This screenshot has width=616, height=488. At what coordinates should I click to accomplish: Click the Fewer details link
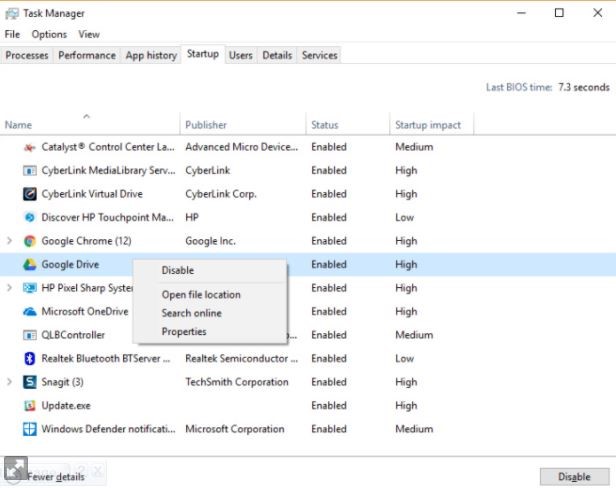(x=56, y=477)
